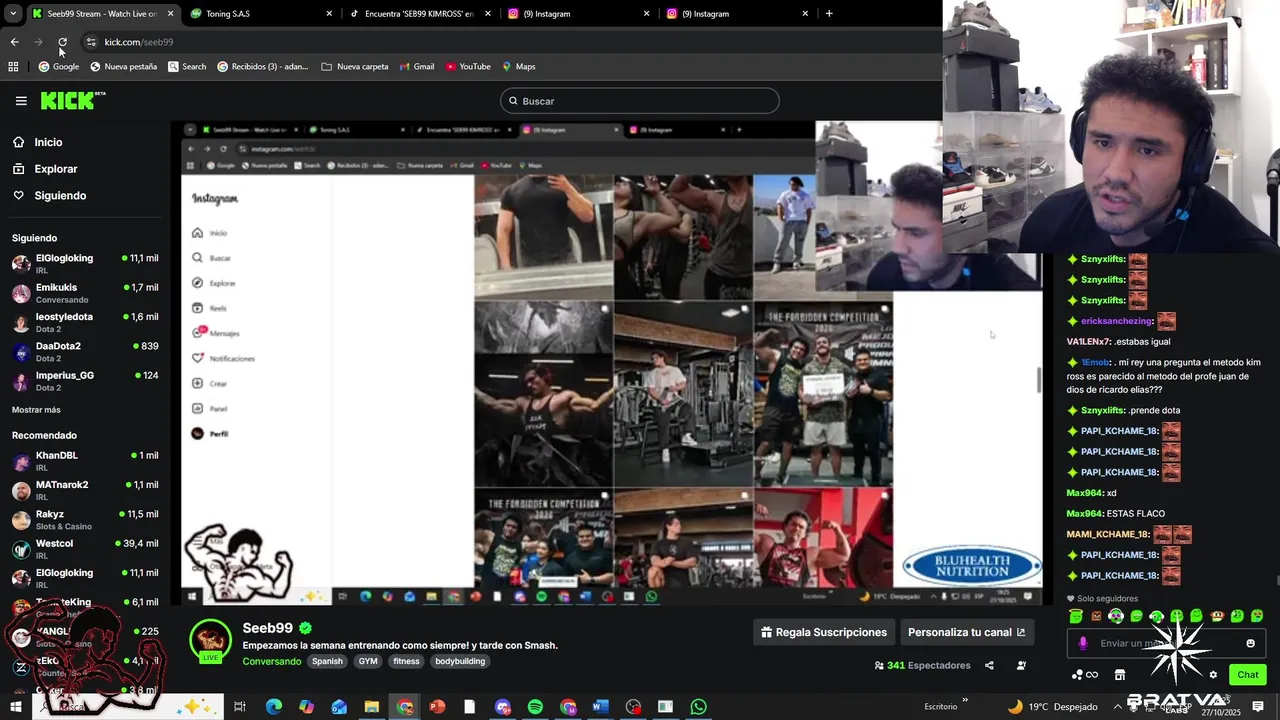Go back in the browser
The image size is (1280, 720).
pos(14,42)
